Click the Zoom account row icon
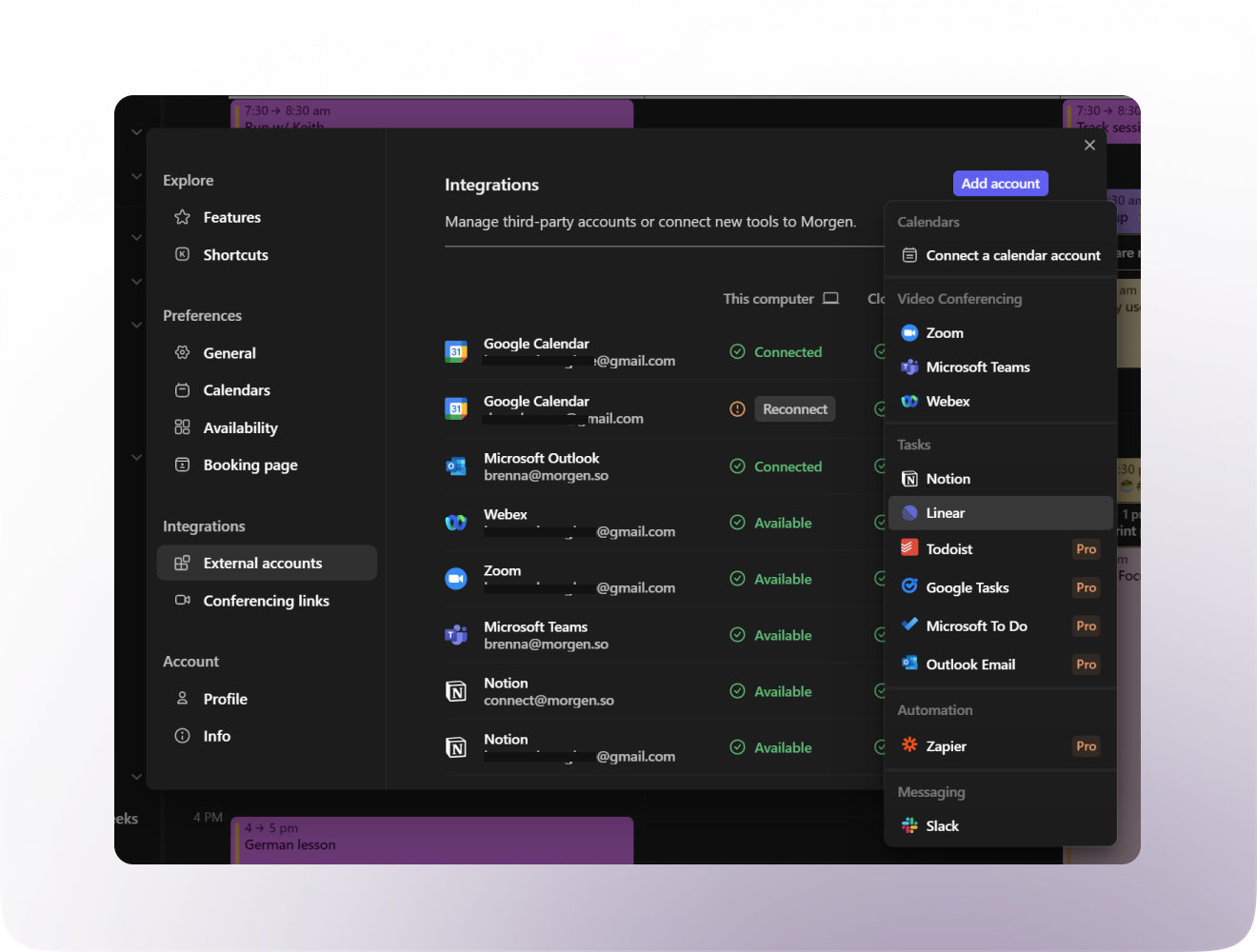This screenshot has height=952, width=1257. (x=456, y=579)
